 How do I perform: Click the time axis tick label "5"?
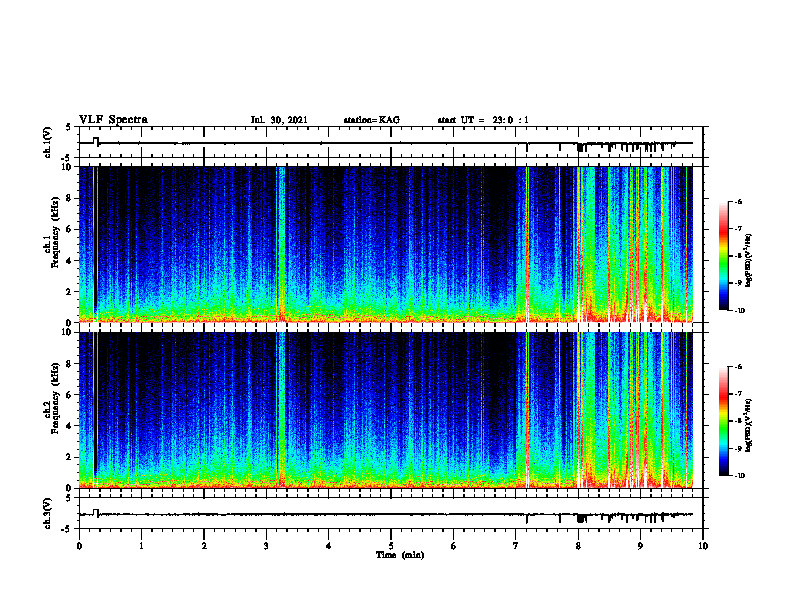[x=391, y=546]
